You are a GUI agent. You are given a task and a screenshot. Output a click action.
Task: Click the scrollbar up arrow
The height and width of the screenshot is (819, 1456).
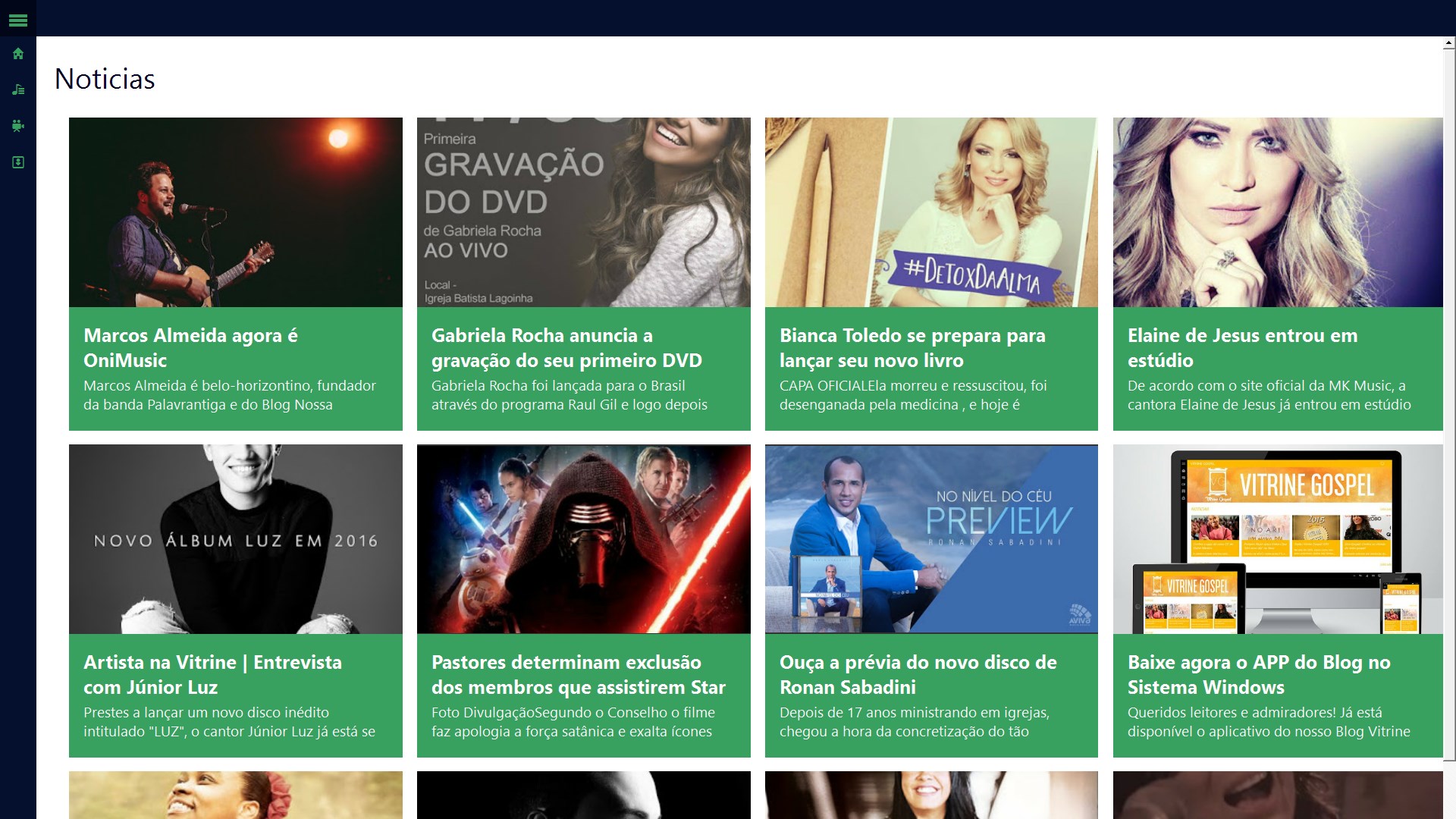pos(1449,44)
